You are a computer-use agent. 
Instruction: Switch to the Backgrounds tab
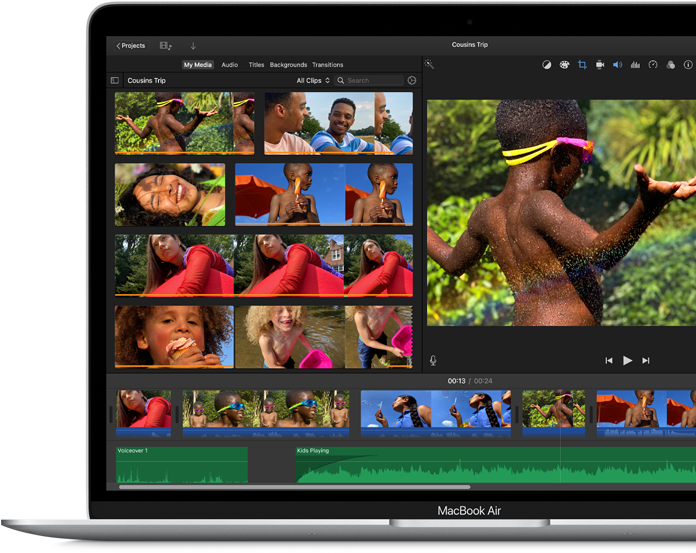[x=288, y=65]
